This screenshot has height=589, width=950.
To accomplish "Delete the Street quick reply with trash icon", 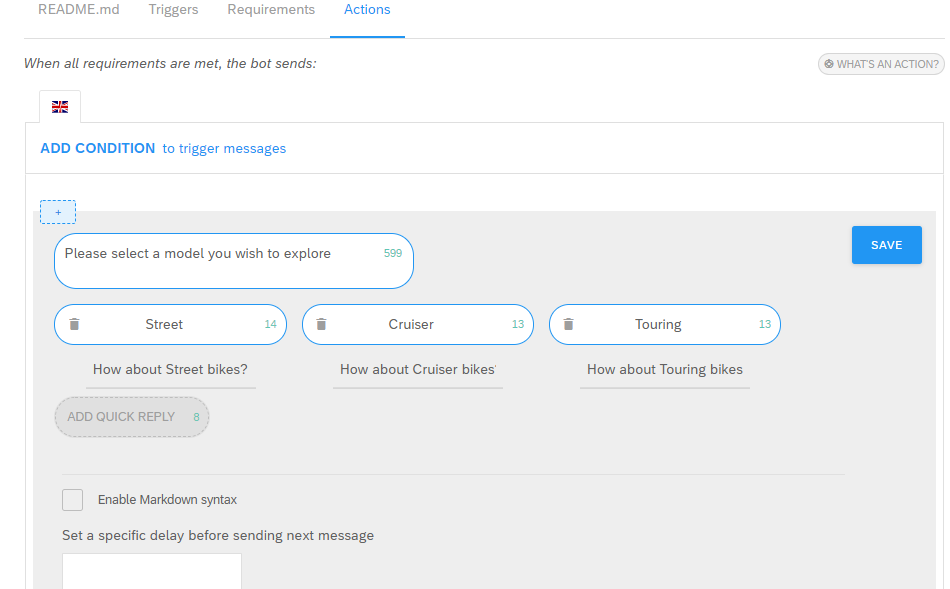I will [74, 324].
